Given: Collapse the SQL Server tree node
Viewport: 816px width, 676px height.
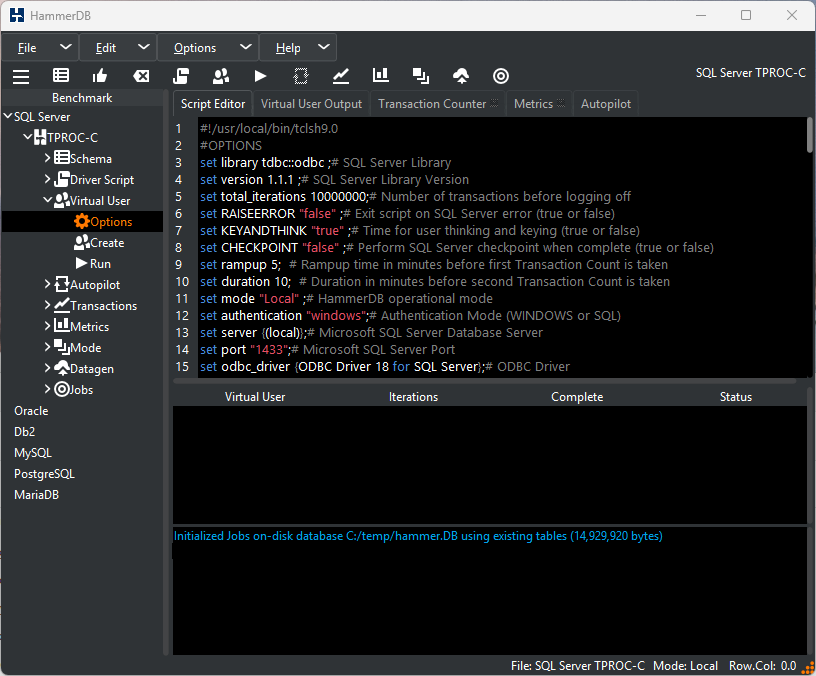Looking at the screenshot, I should 8,116.
